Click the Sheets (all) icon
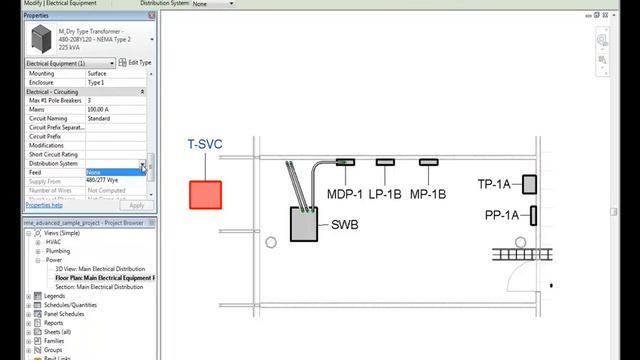The width and height of the screenshot is (640, 360). click(x=38, y=332)
